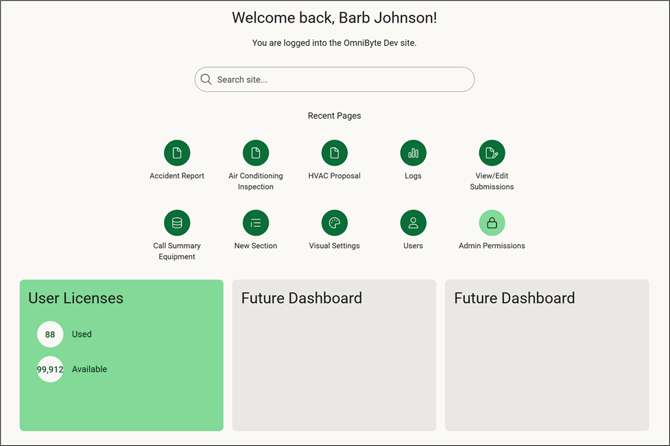The width and height of the screenshot is (670, 446).
Task: Click the 88 Used licenses badge
Action: 50,334
